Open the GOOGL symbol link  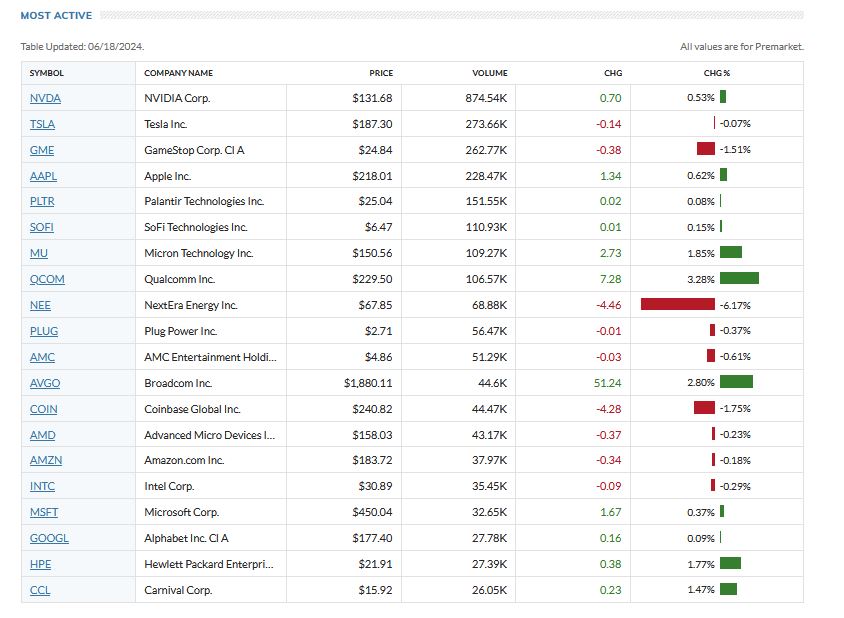[x=49, y=538]
